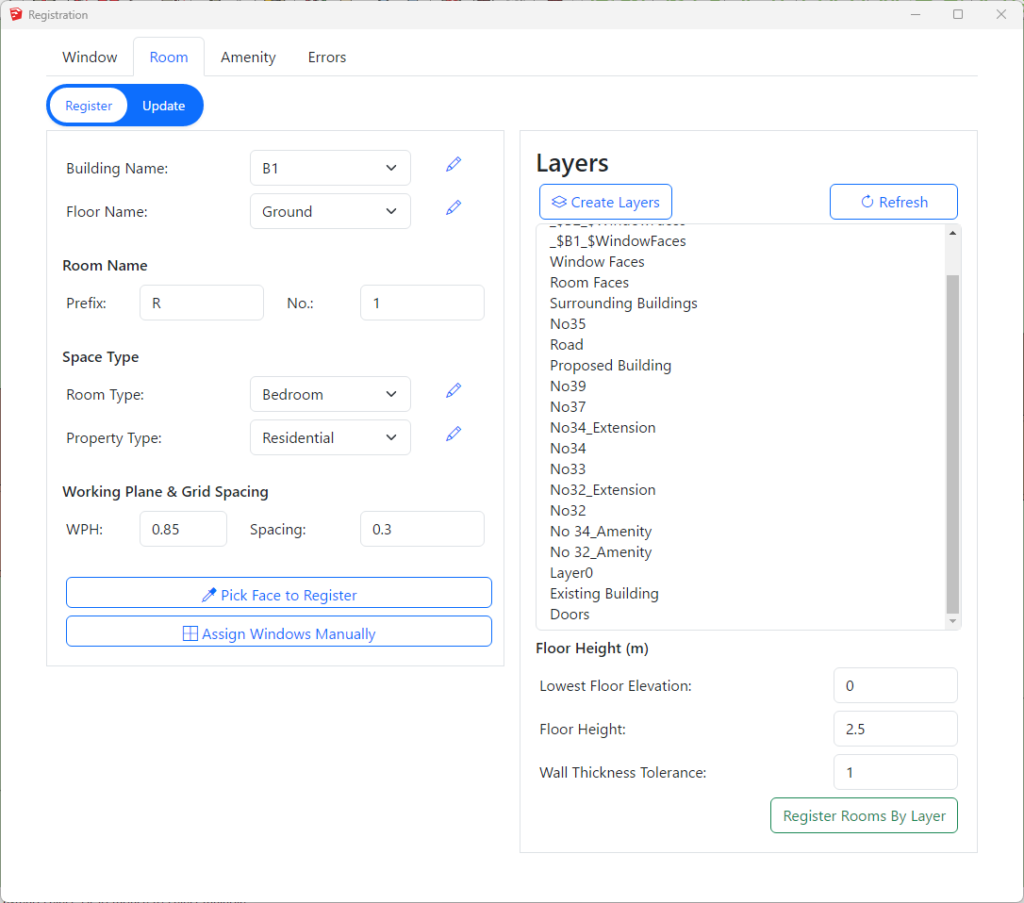Open the Room Type dropdown

click(x=330, y=395)
